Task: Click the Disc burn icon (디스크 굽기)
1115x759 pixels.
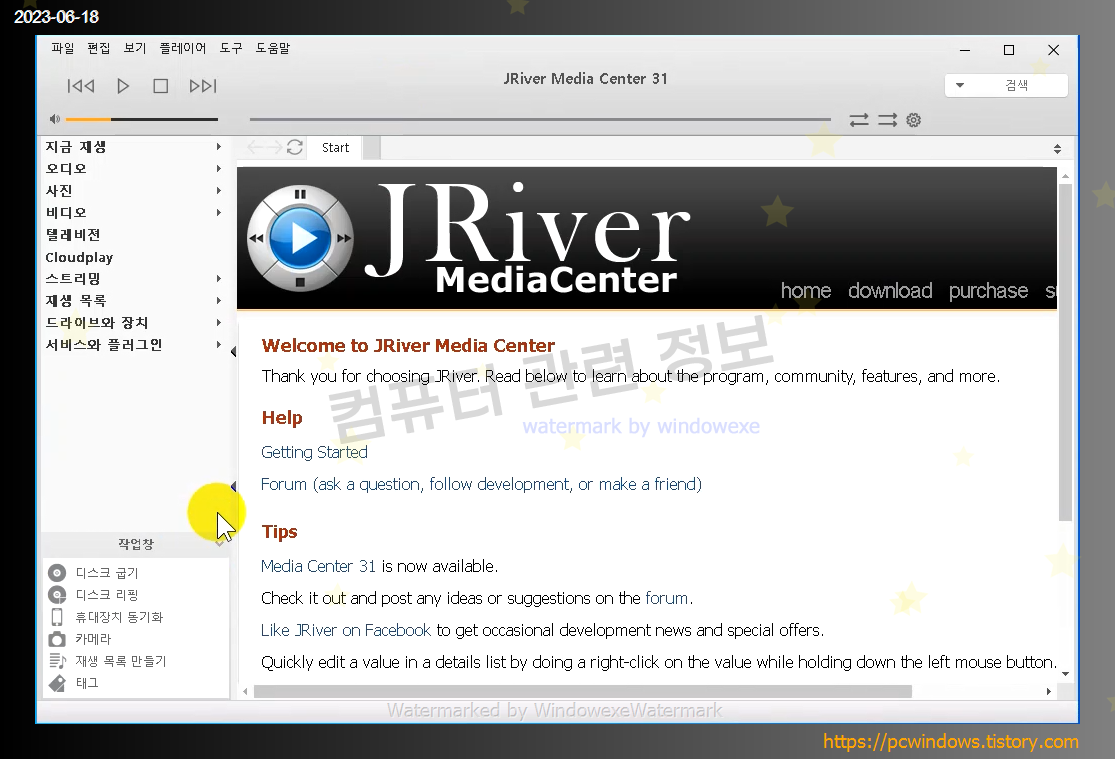Action: tap(57, 573)
